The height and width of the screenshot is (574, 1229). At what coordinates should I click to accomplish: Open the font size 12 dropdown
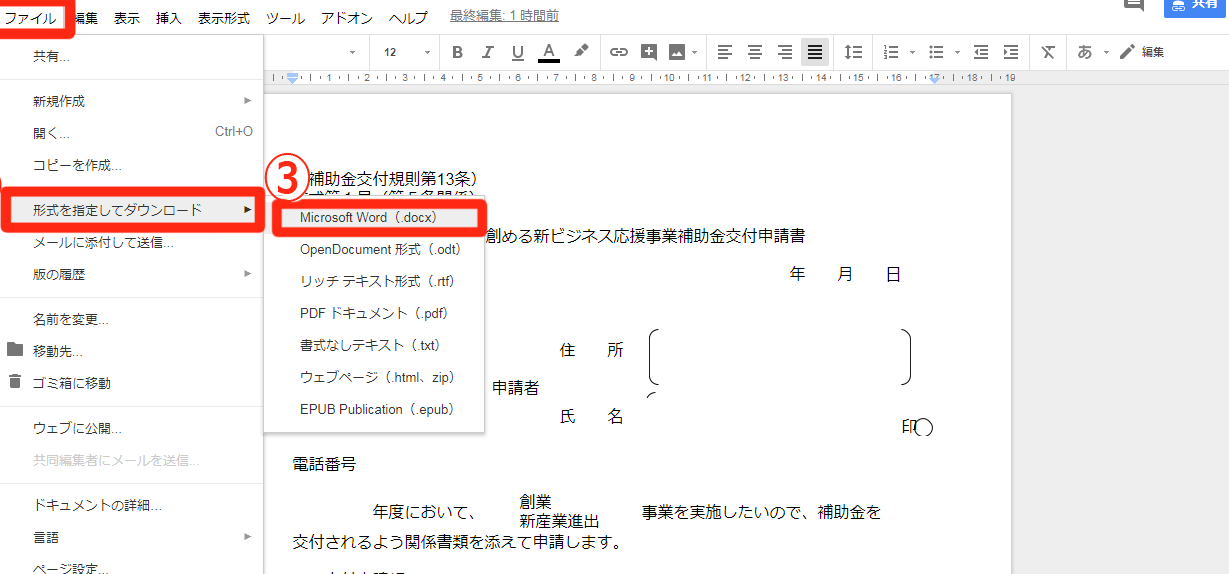pos(407,52)
